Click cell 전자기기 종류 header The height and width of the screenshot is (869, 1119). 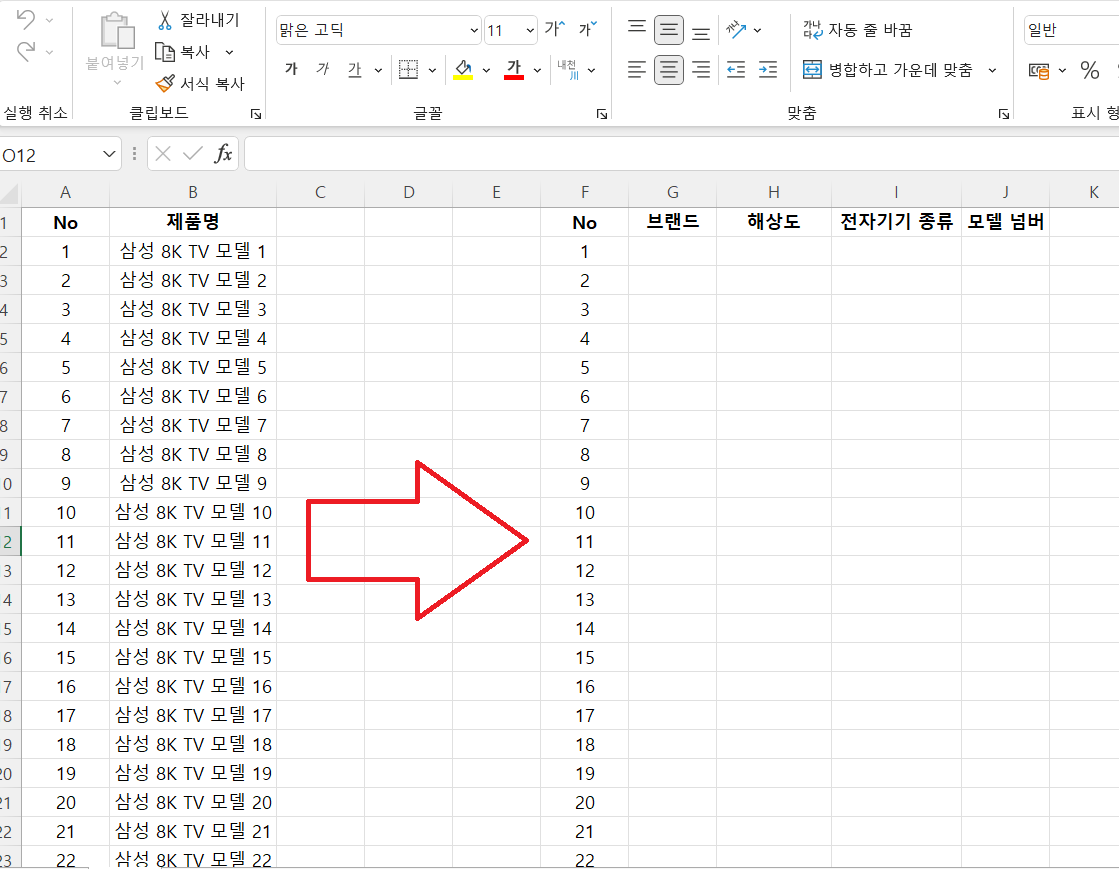(896, 222)
